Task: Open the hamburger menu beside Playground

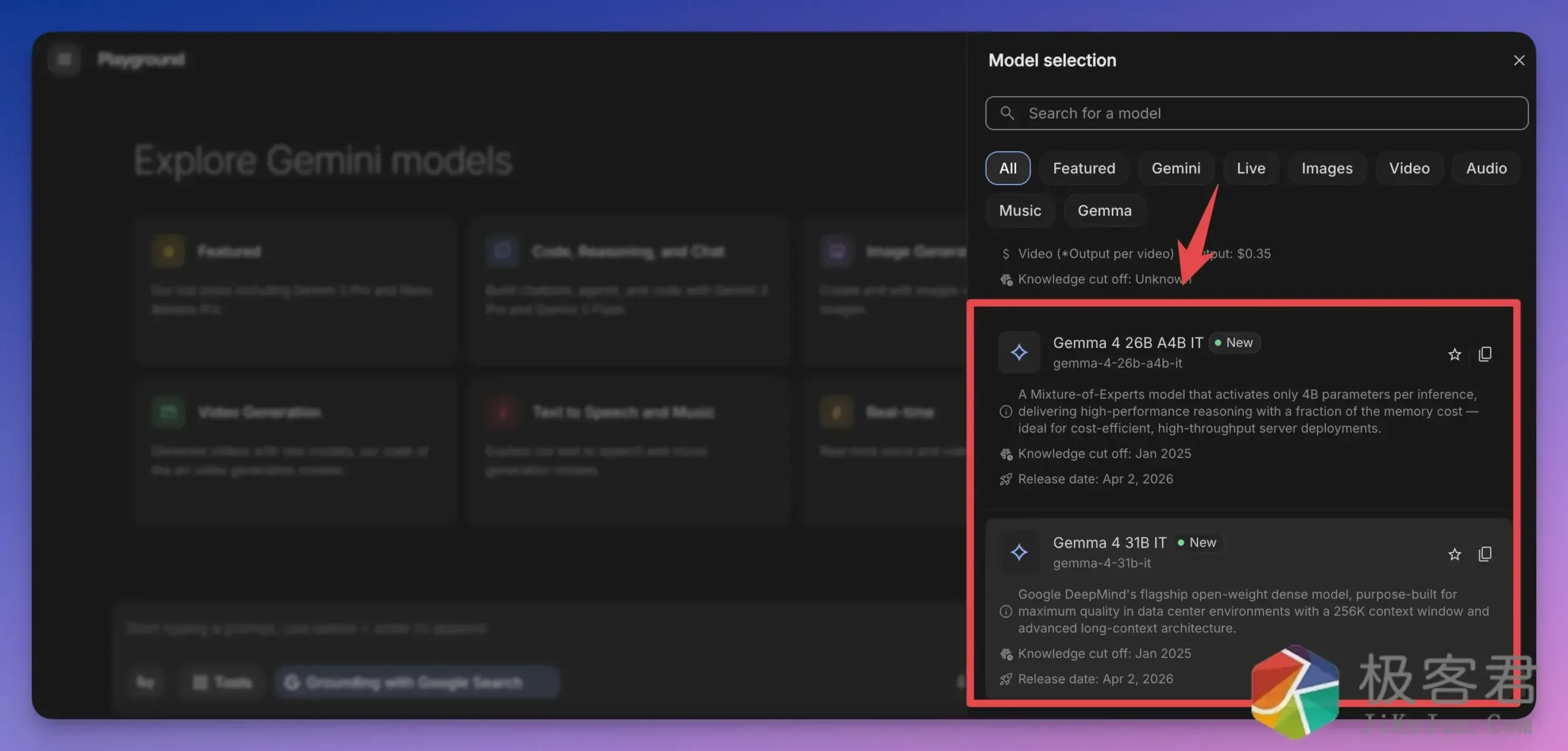Action: (x=64, y=59)
